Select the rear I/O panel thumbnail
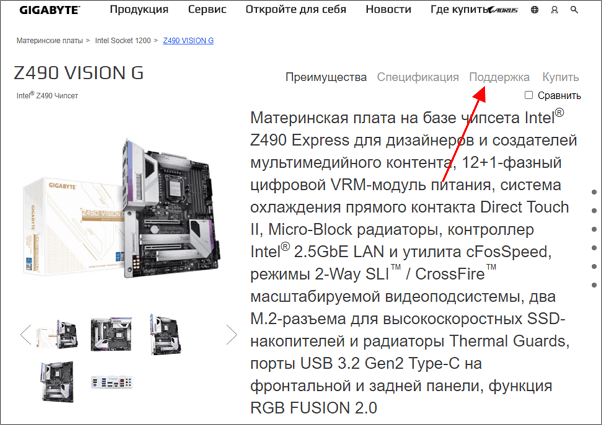This screenshot has height=425, width=602. click(111, 382)
